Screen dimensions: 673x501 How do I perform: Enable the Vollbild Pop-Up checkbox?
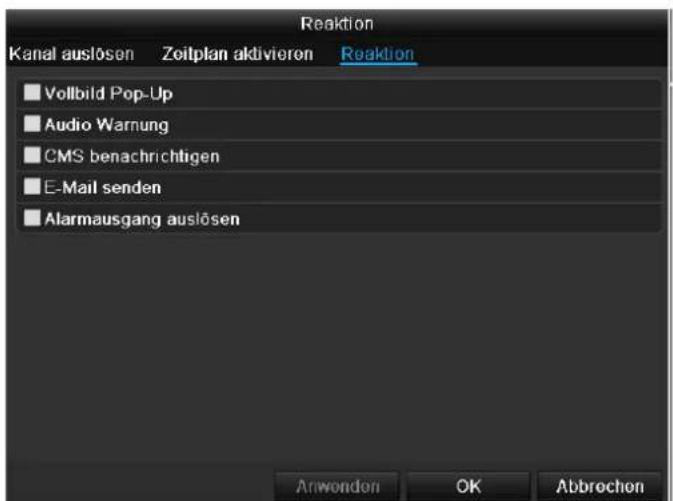point(32,92)
